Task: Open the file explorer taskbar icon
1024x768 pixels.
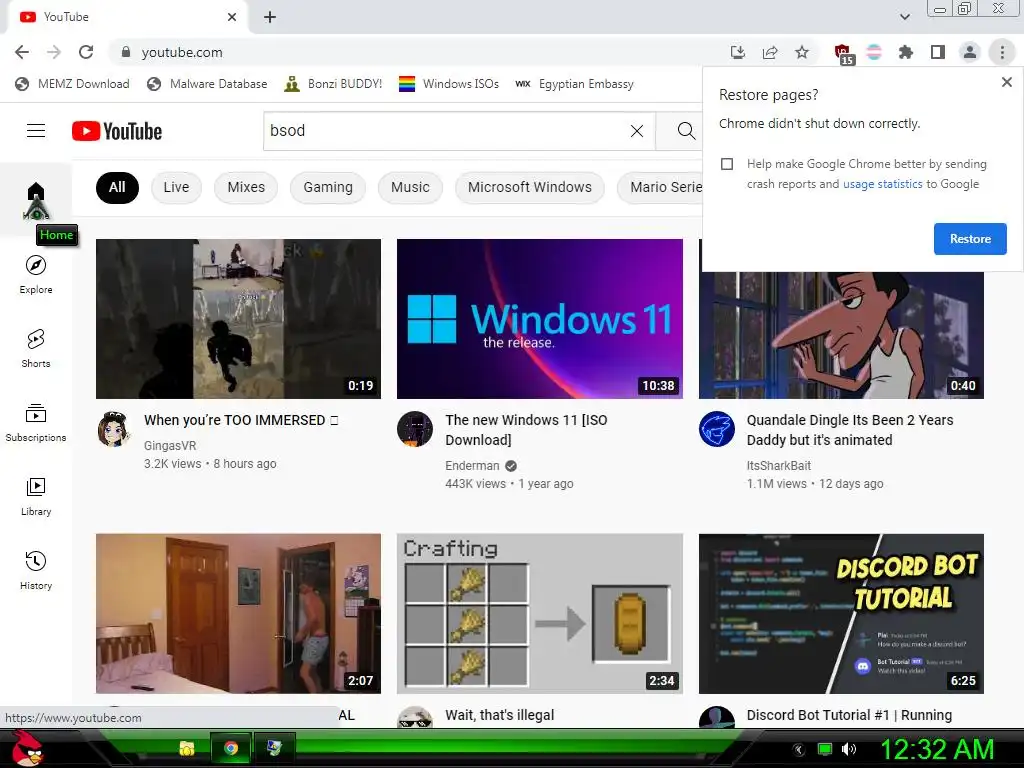Action: [187, 748]
